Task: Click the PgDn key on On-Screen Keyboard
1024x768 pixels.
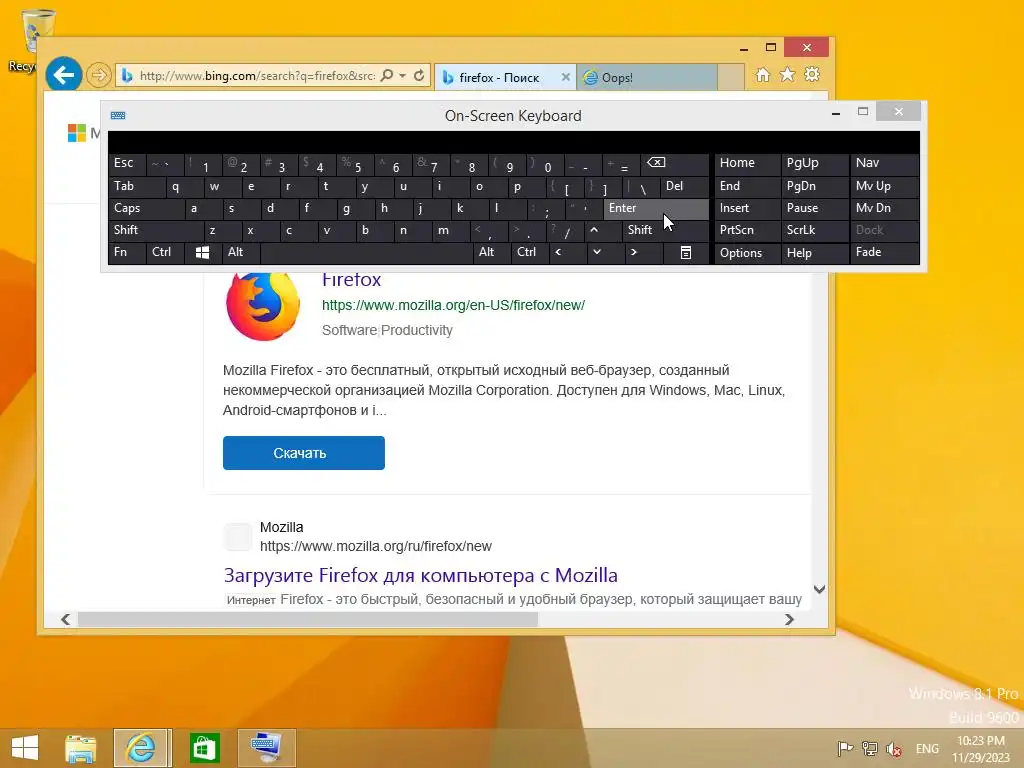Action: pos(815,186)
